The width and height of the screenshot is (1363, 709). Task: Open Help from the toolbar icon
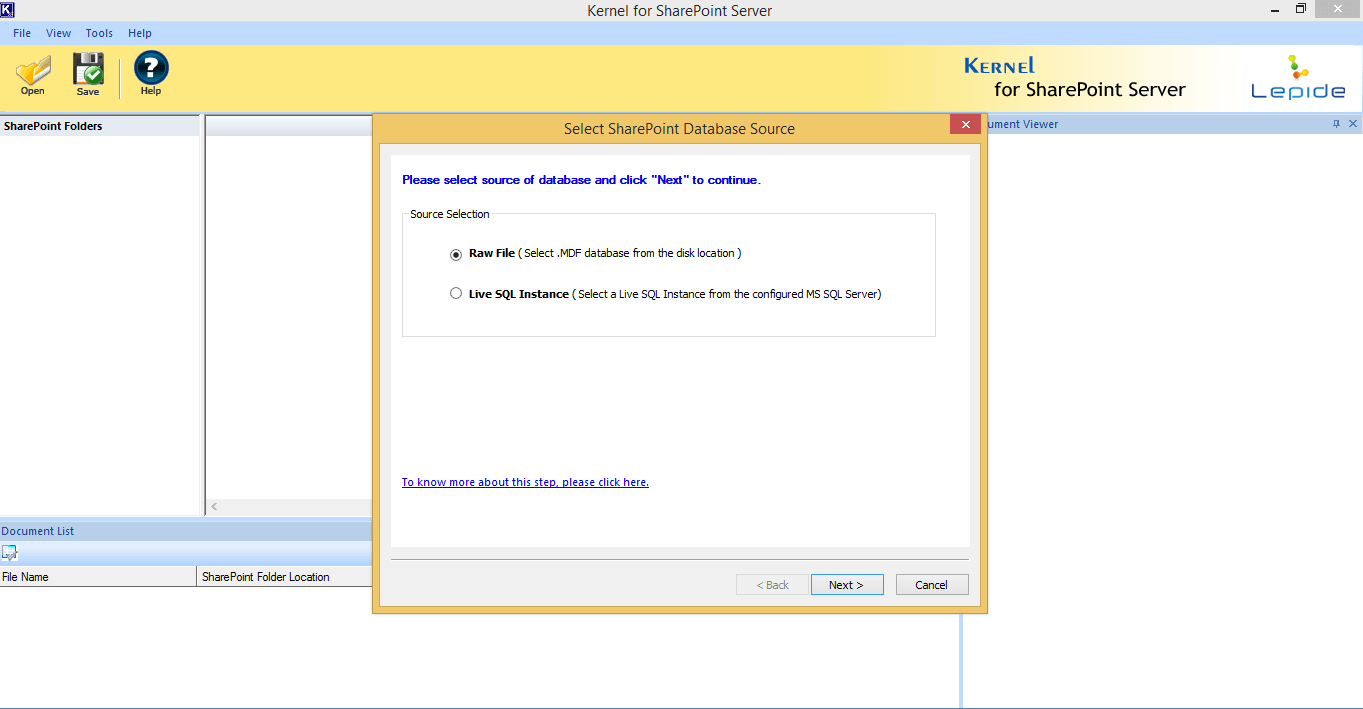pyautogui.click(x=151, y=75)
